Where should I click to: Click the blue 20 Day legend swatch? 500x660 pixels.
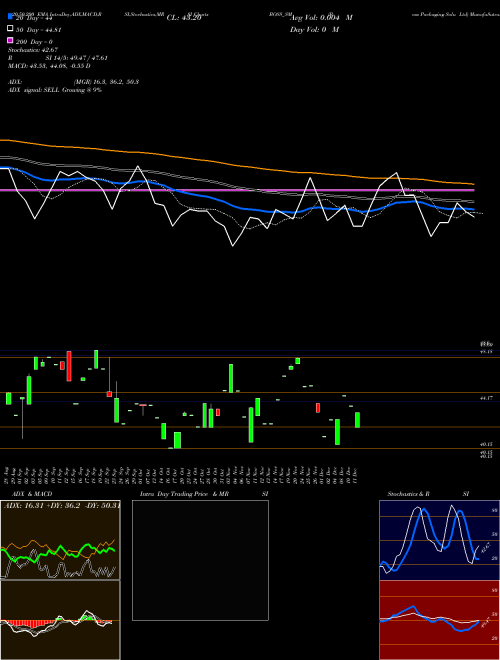10,17
